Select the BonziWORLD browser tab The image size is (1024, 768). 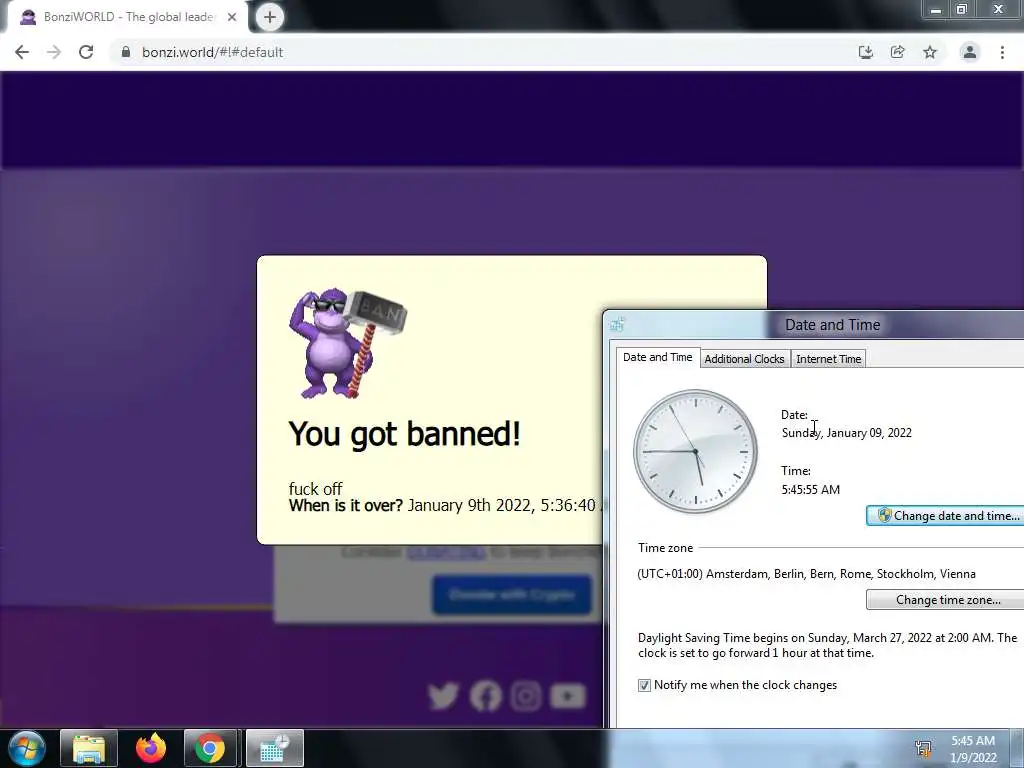(127, 17)
